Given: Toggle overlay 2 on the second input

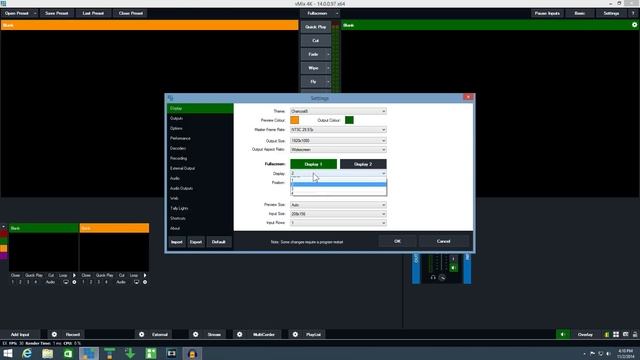Looking at the screenshot, I should point(91,282).
